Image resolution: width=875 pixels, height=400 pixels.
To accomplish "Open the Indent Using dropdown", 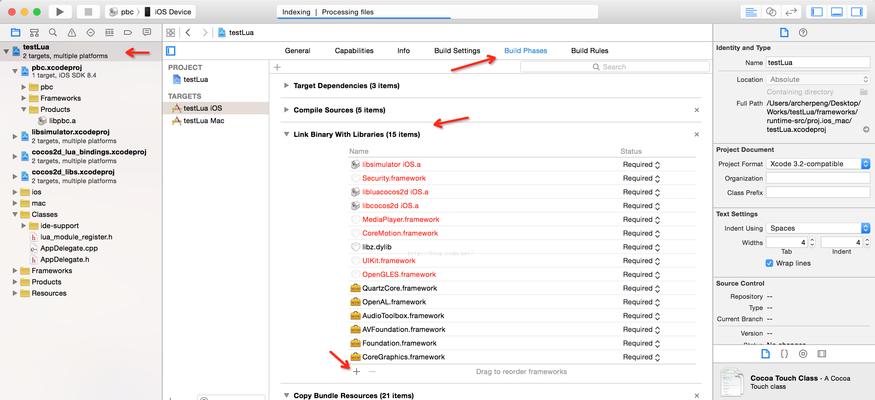I will pyautogui.click(x=818, y=228).
